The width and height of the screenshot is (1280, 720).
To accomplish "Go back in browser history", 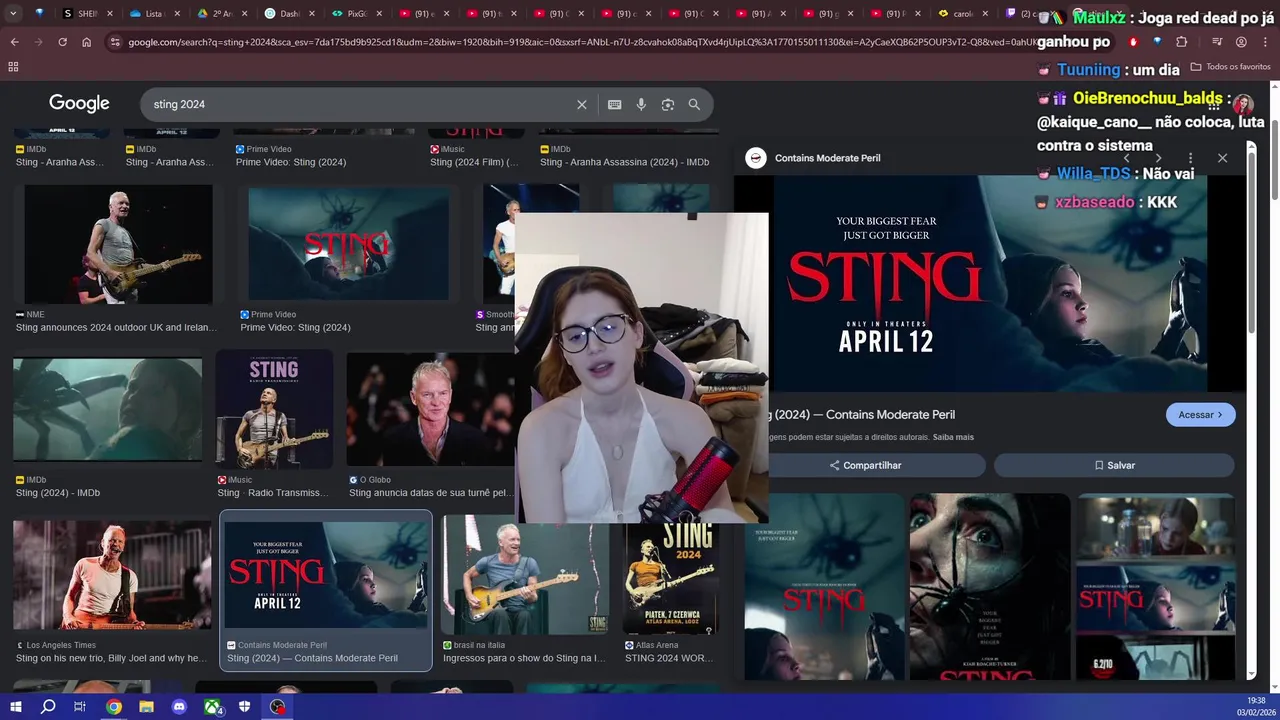I will [14, 42].
